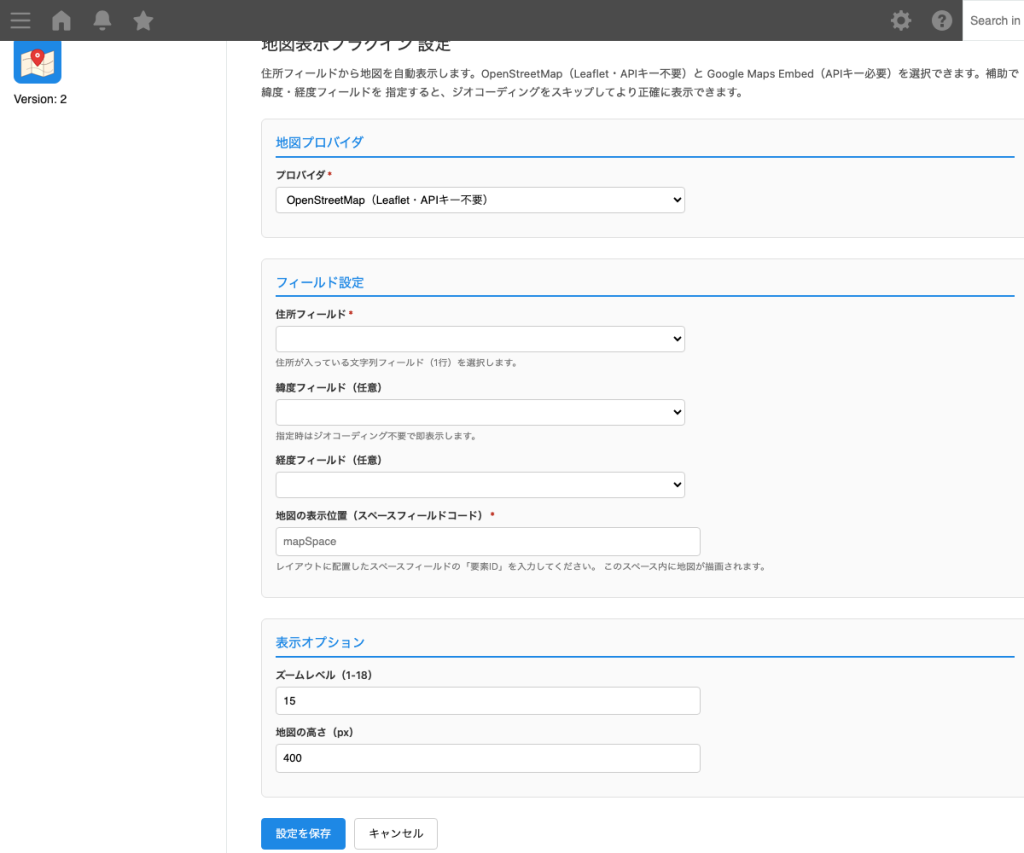Click the search box in the top bar
Screen dimensions: 1024x853
[x=995, y=20]
